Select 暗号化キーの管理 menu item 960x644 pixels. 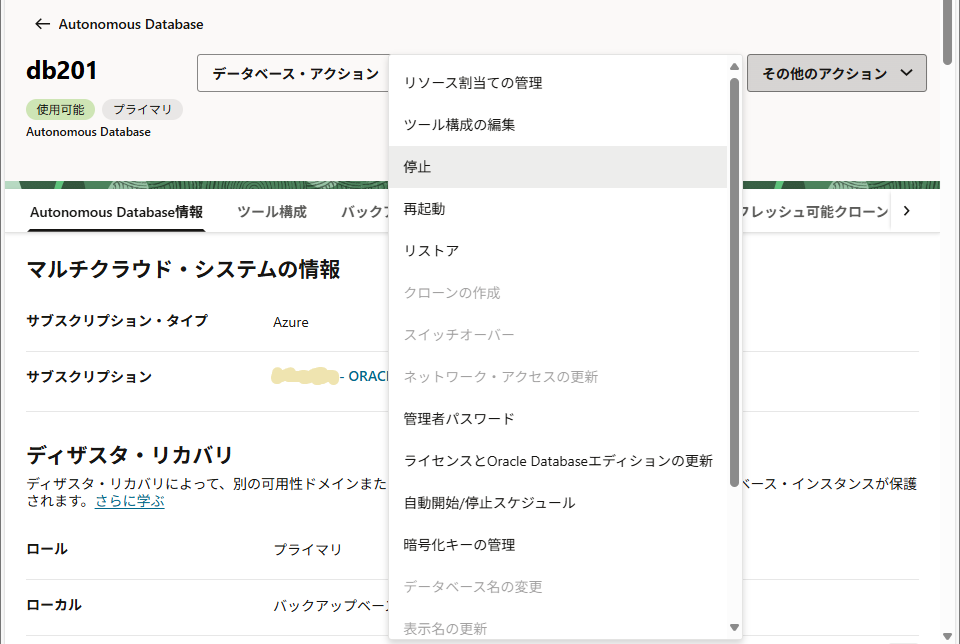[558, 545]
